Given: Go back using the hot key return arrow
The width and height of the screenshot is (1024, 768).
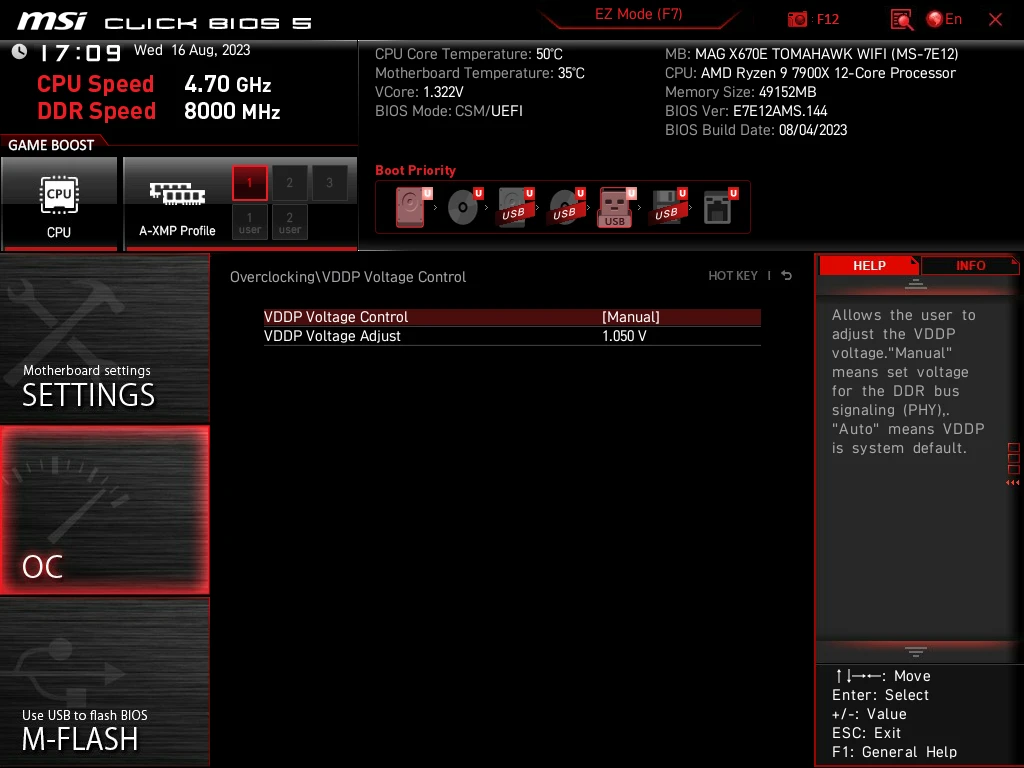Looking at the screenshot, I should pos(787,276).
